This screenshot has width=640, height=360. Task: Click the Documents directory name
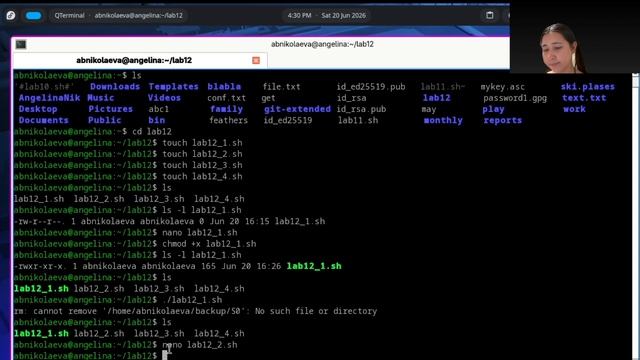[44, 120]
